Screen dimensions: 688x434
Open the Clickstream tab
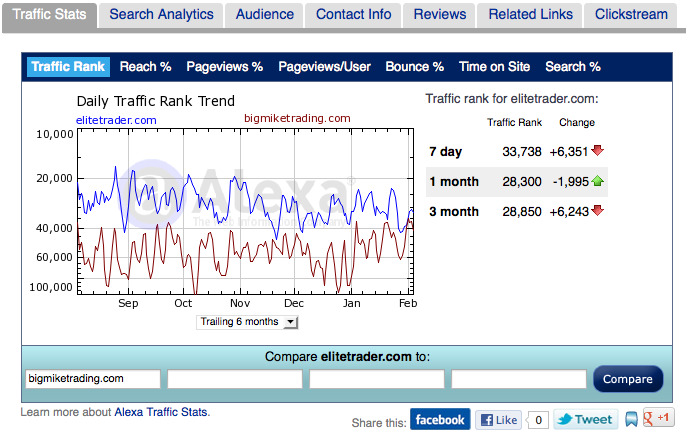[631, 15]
